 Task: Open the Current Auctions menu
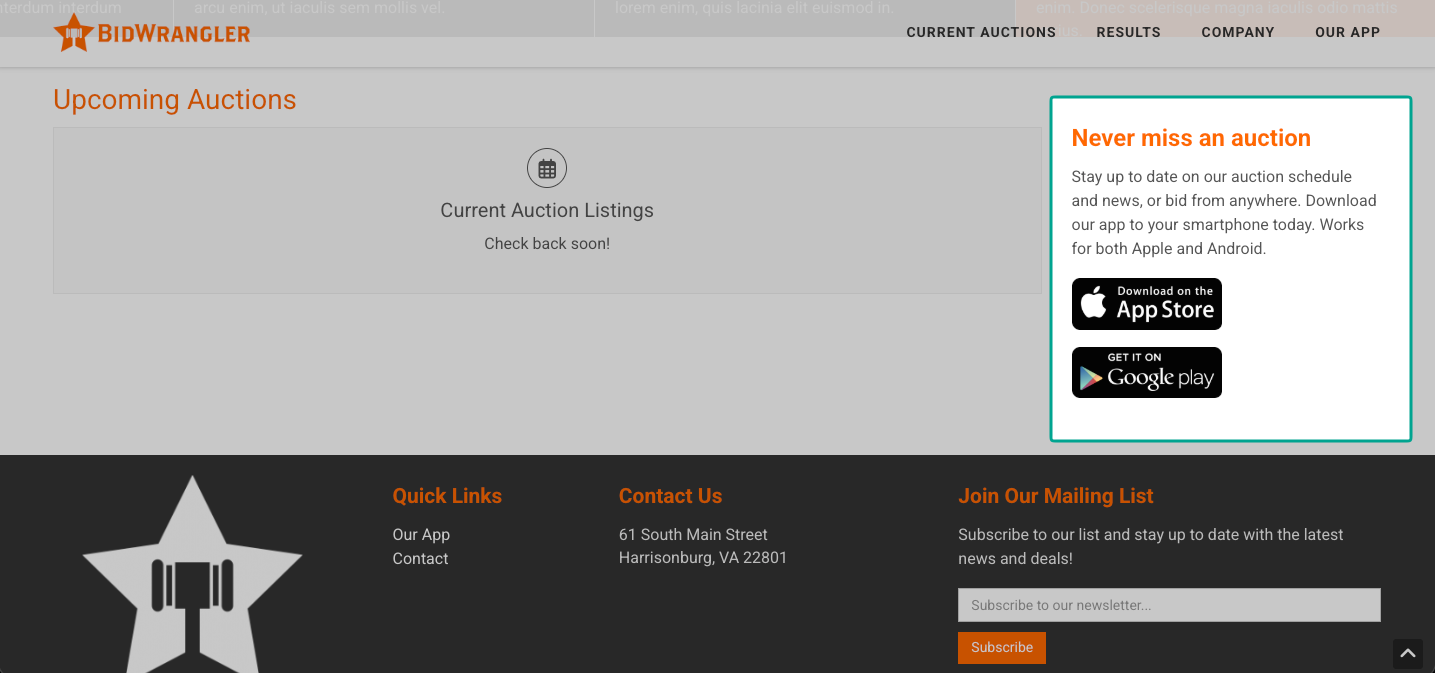pyautogui.click(x=981, y=32)
